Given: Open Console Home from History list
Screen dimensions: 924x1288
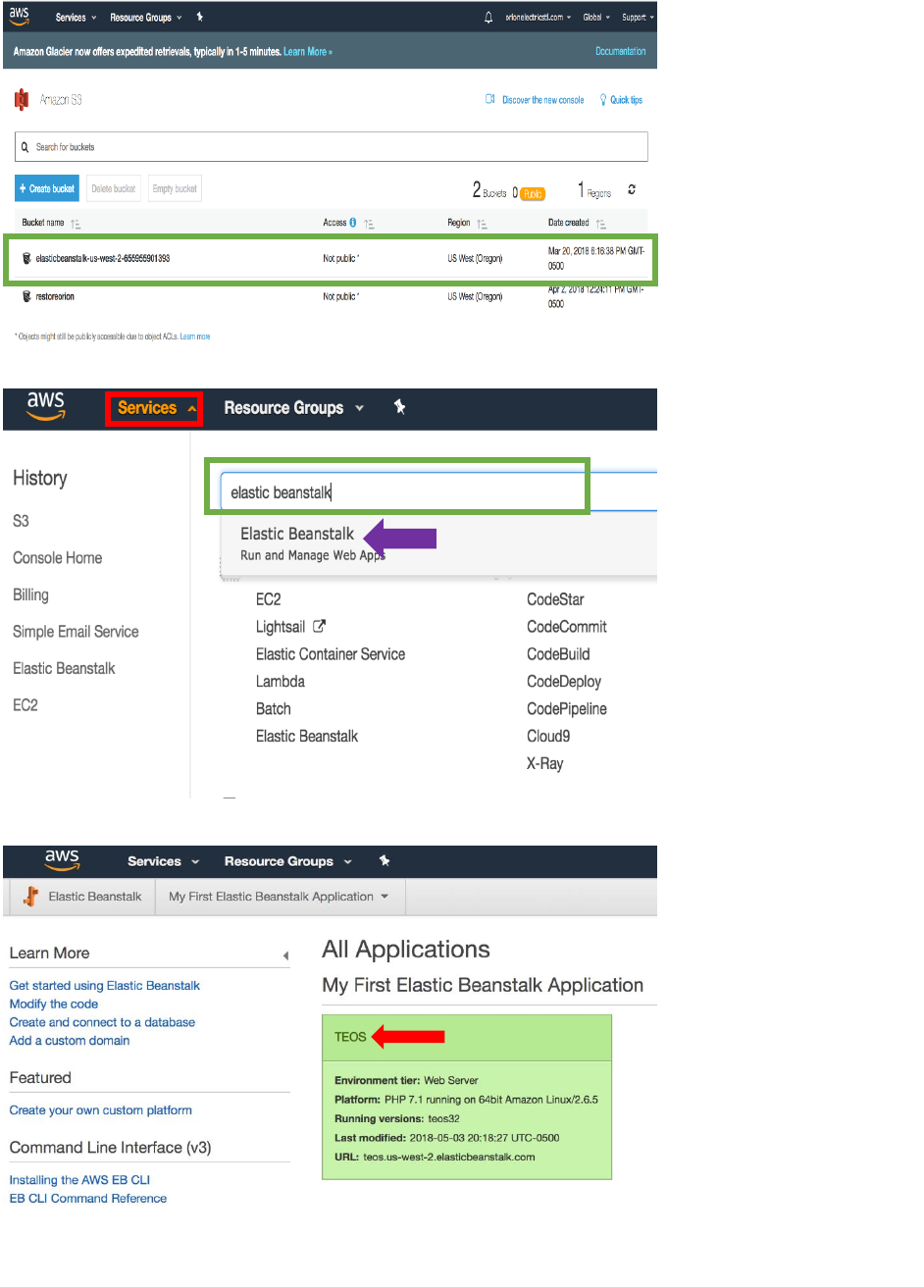Looking at the screenshot, I should [x=57, y=558].
